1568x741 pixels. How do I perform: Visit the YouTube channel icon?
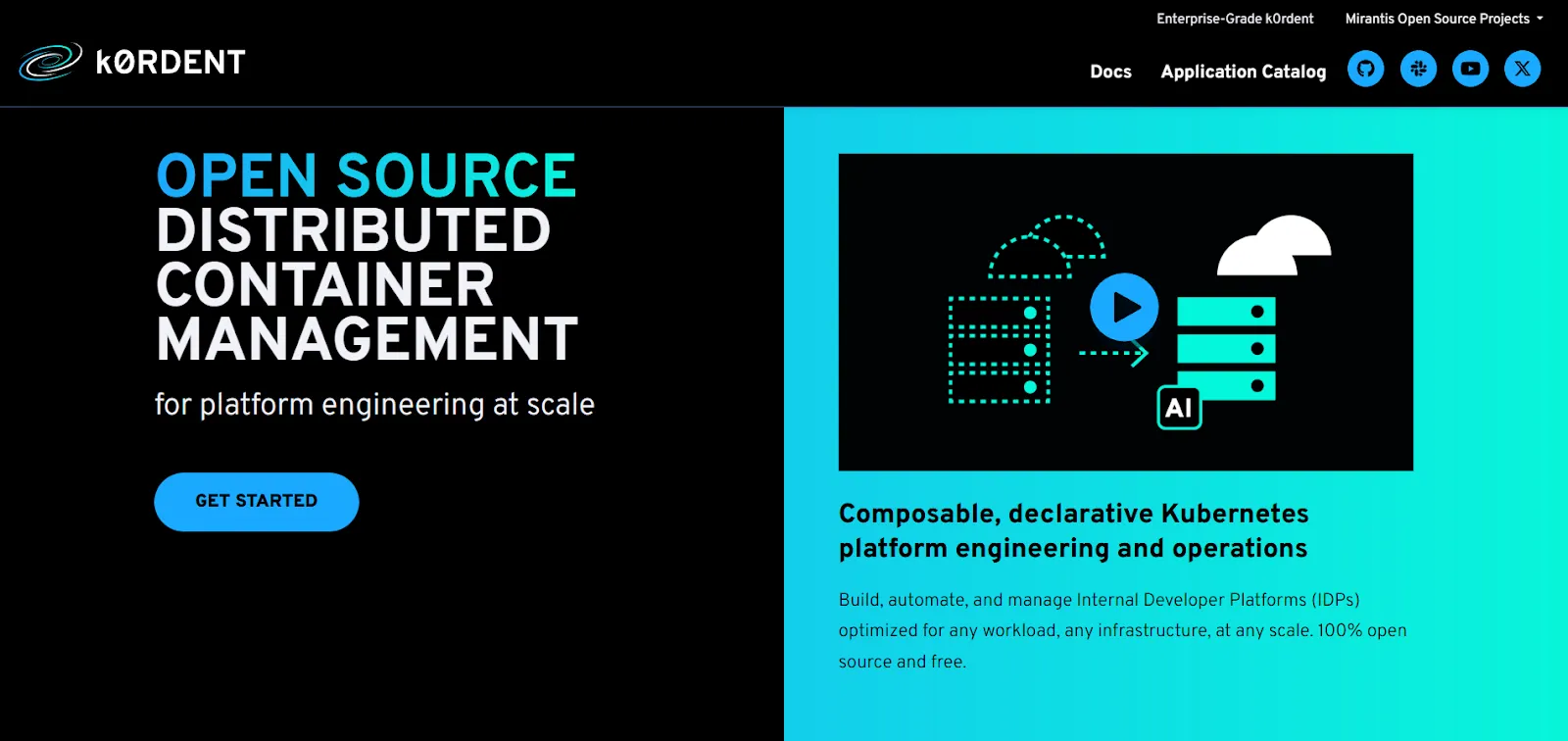(1470, 69)
